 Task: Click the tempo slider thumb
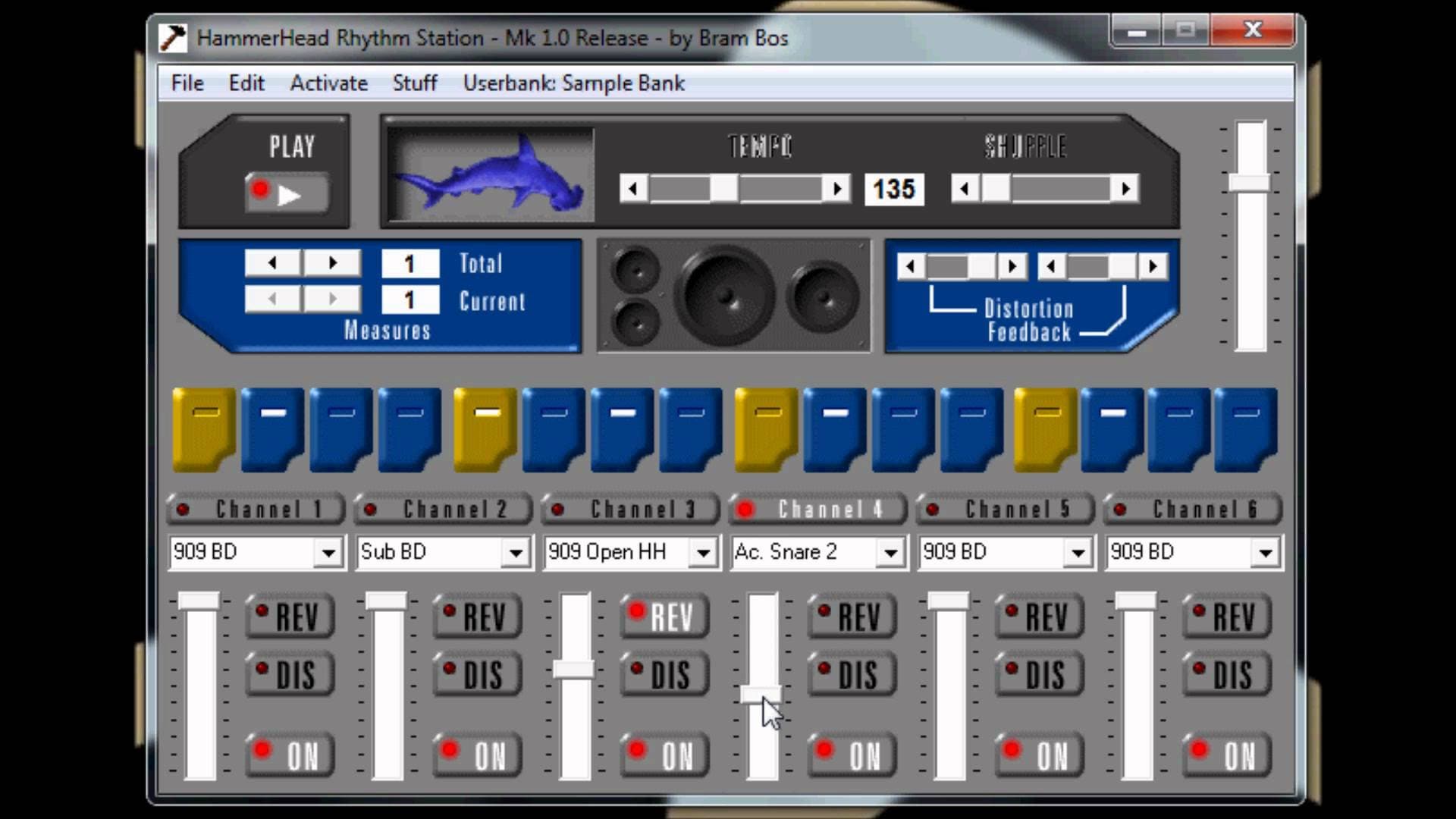pos(724,188)
